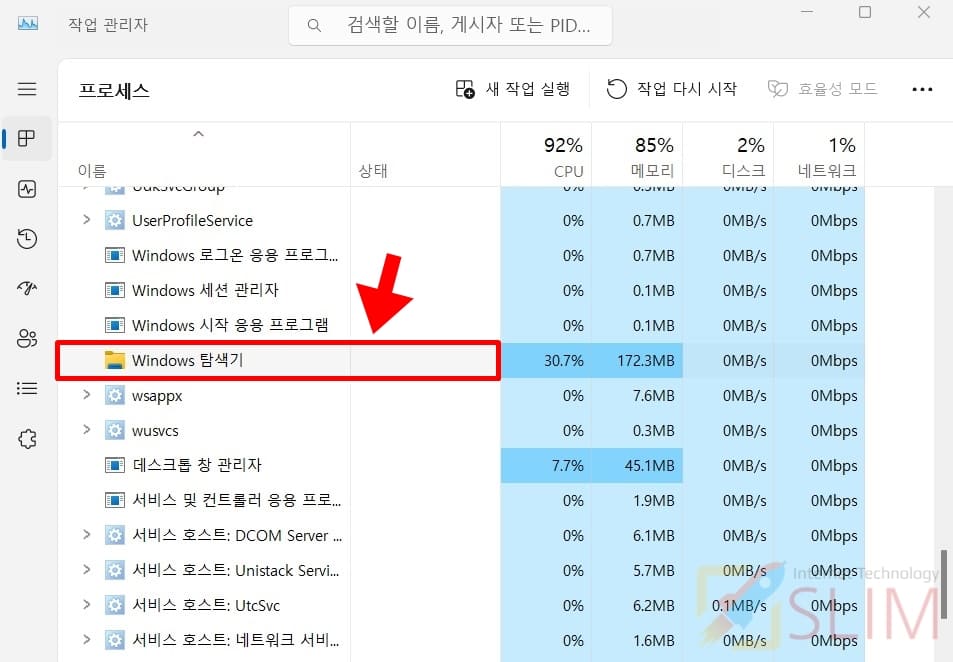
Task: Open the hamburger navigation menu
Action: [27, 89]
